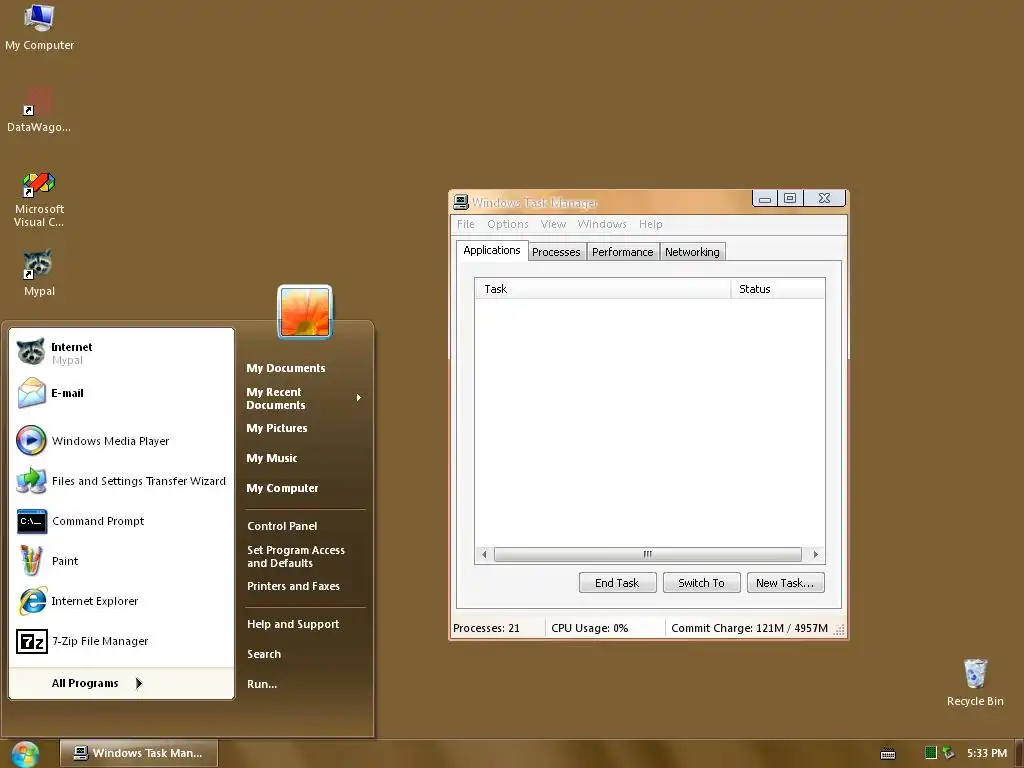Expand All Programs list

pyautogui.click(x=121, y=683)
